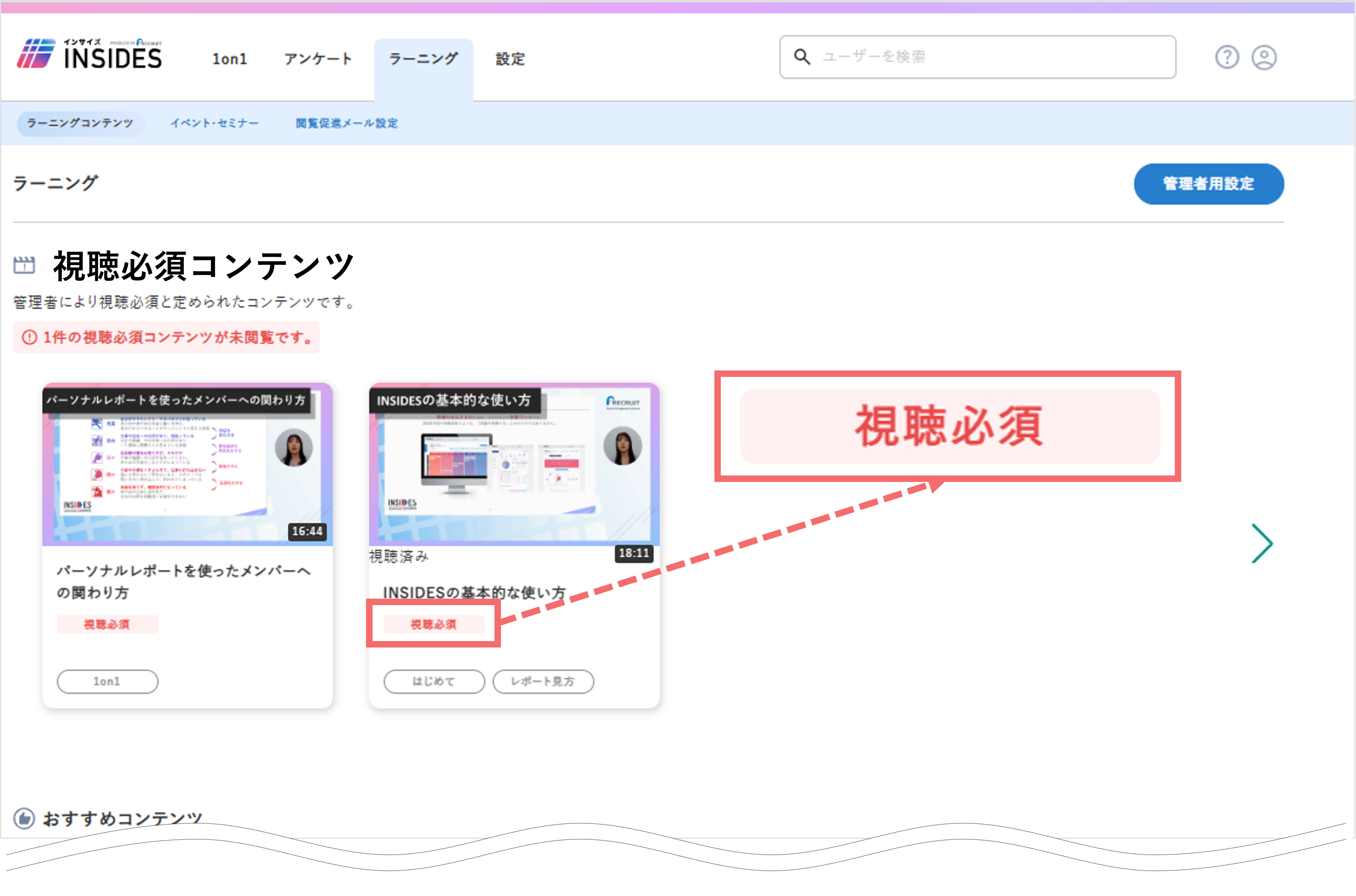Focus the ユーザーを検索 search field
The width and height of the screenshot is (1356, 896).
point(977,57)
